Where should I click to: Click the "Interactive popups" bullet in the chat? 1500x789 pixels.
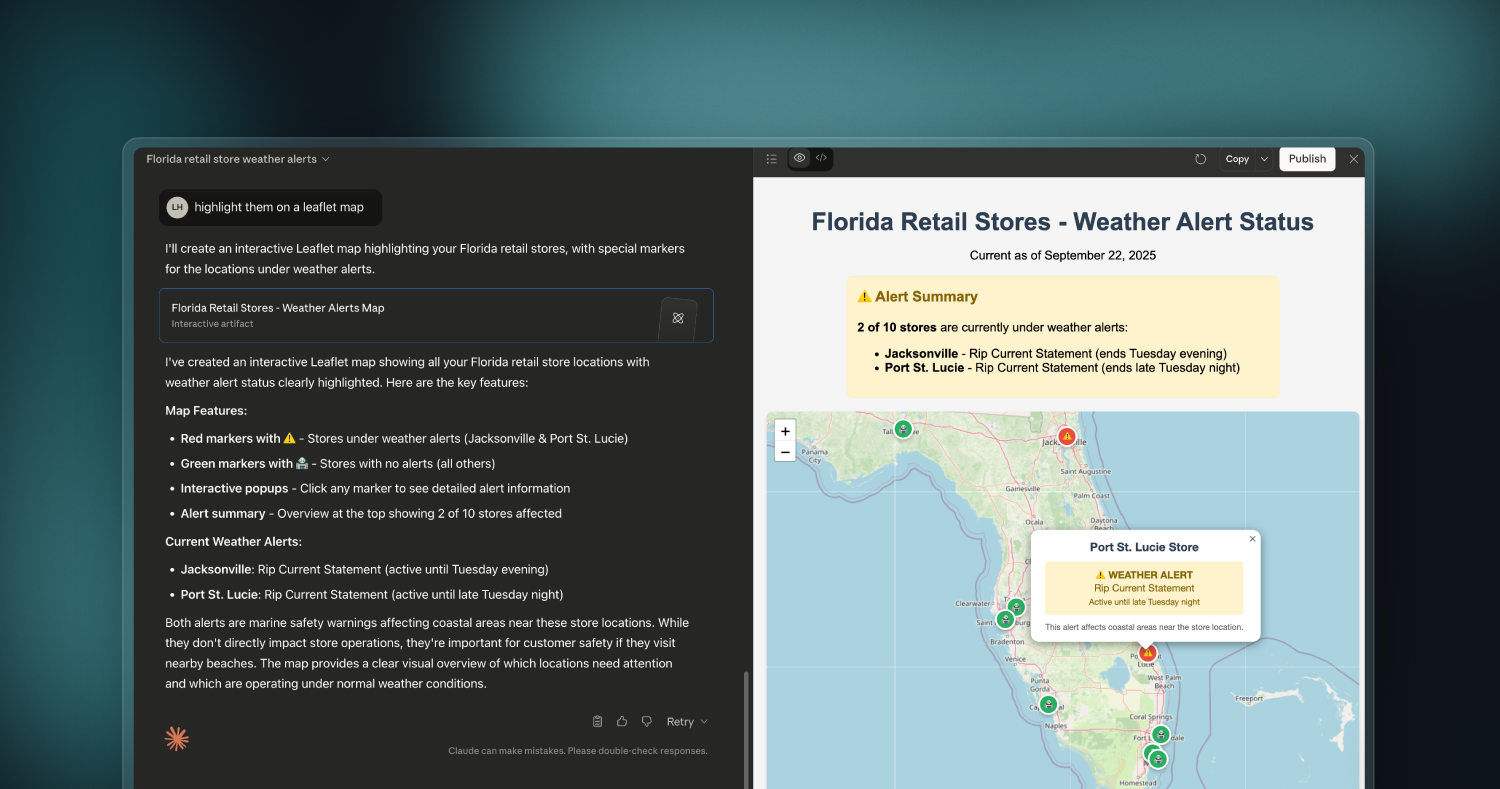pos(375,488)
